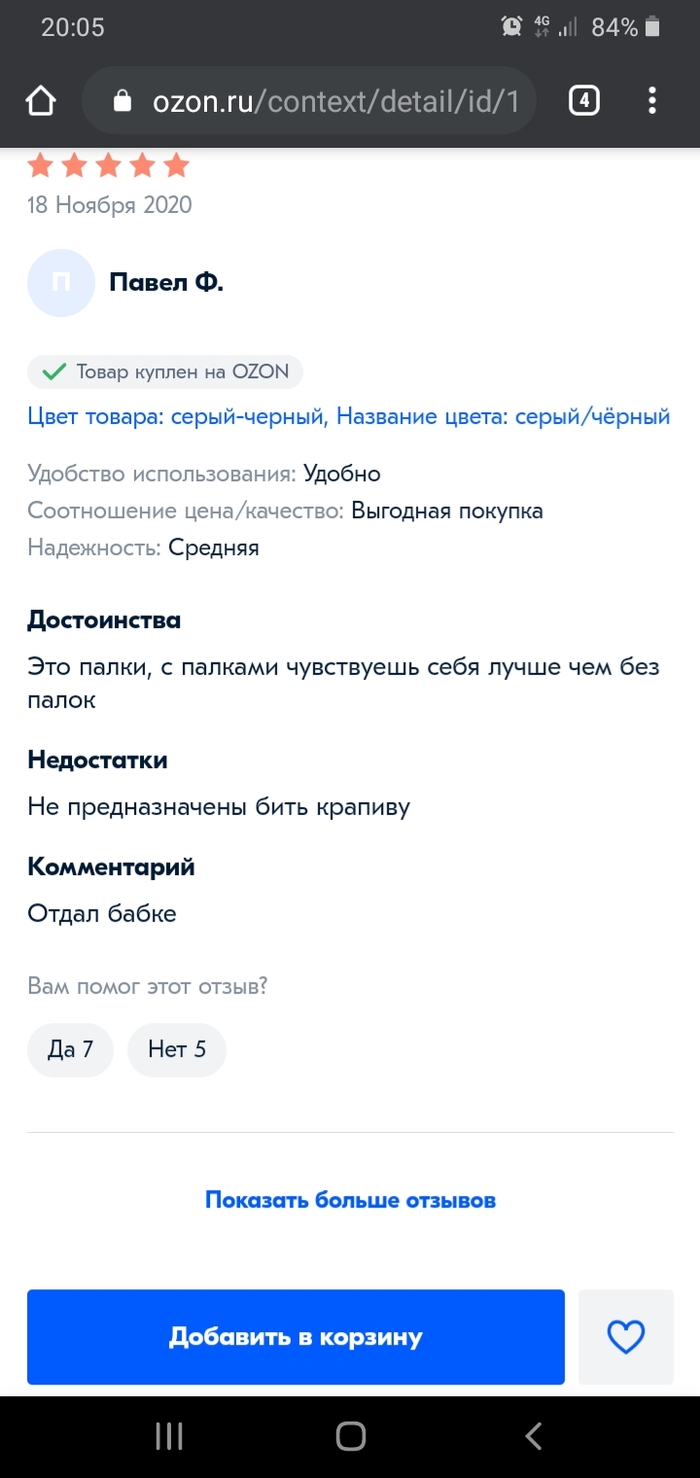Screen dimensions: 700x1478
Task: Tap the battery icon in status bar
Action: click(653, 27)
